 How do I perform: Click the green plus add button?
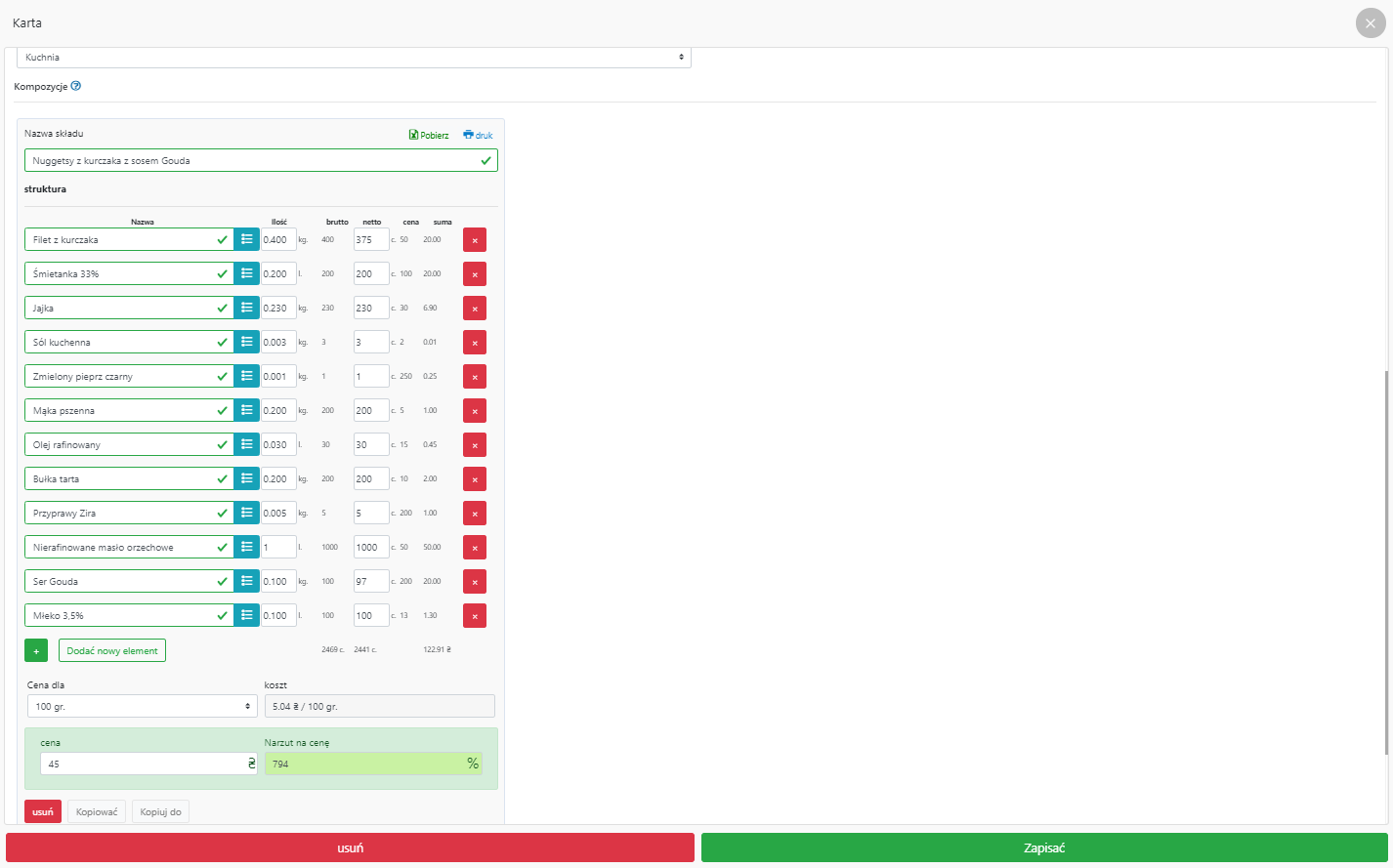[36, 650]
